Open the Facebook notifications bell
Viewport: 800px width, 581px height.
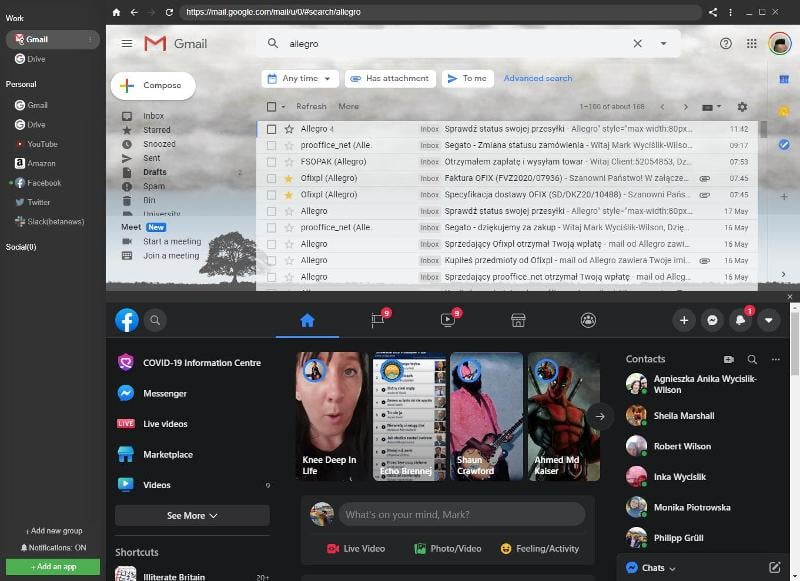(740, 320)
